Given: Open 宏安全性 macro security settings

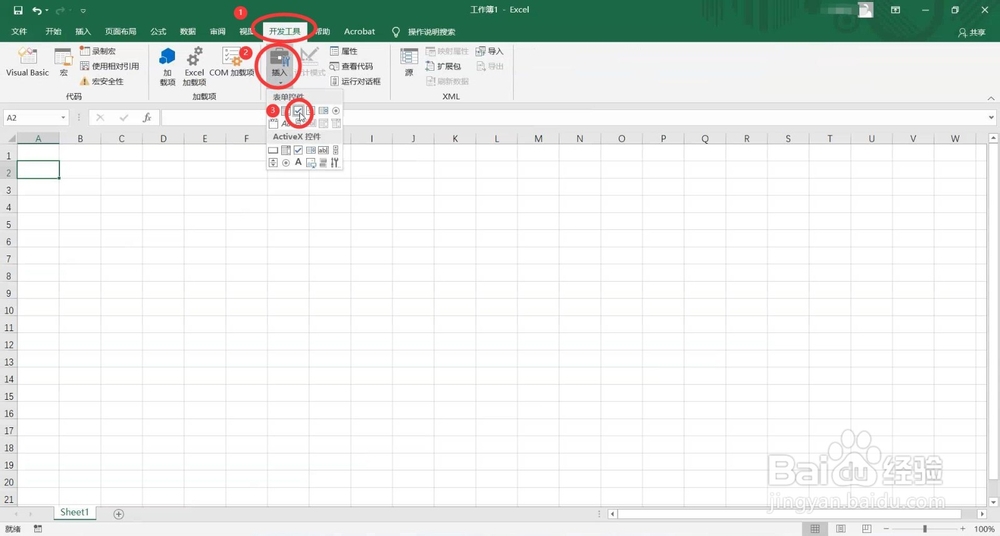Looking at the screenshot, I should 101,81.
